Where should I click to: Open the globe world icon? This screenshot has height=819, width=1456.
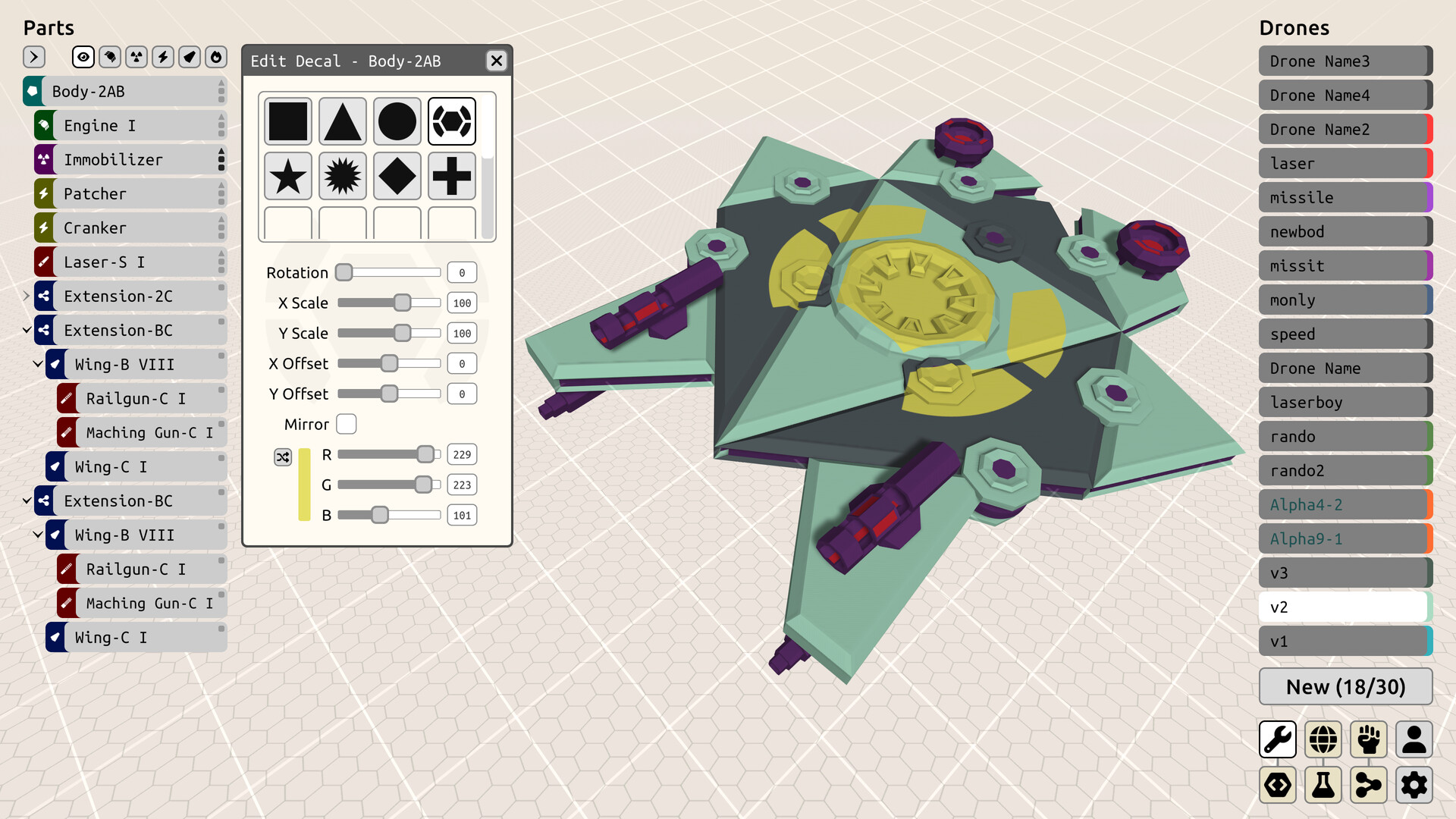1323,739
